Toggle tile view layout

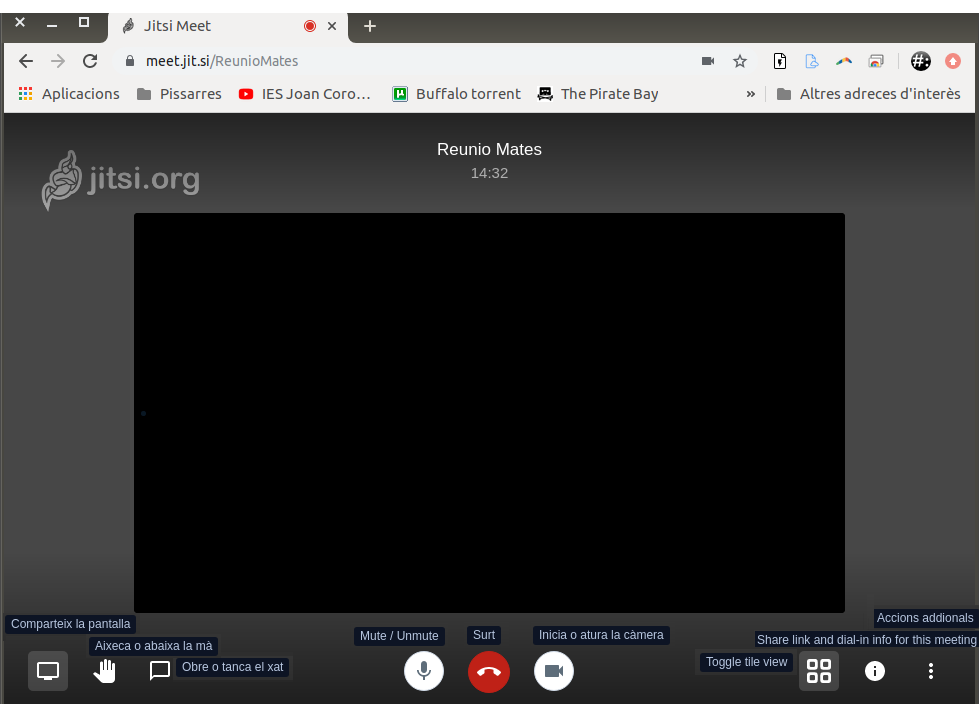click(x=818, y=671)
